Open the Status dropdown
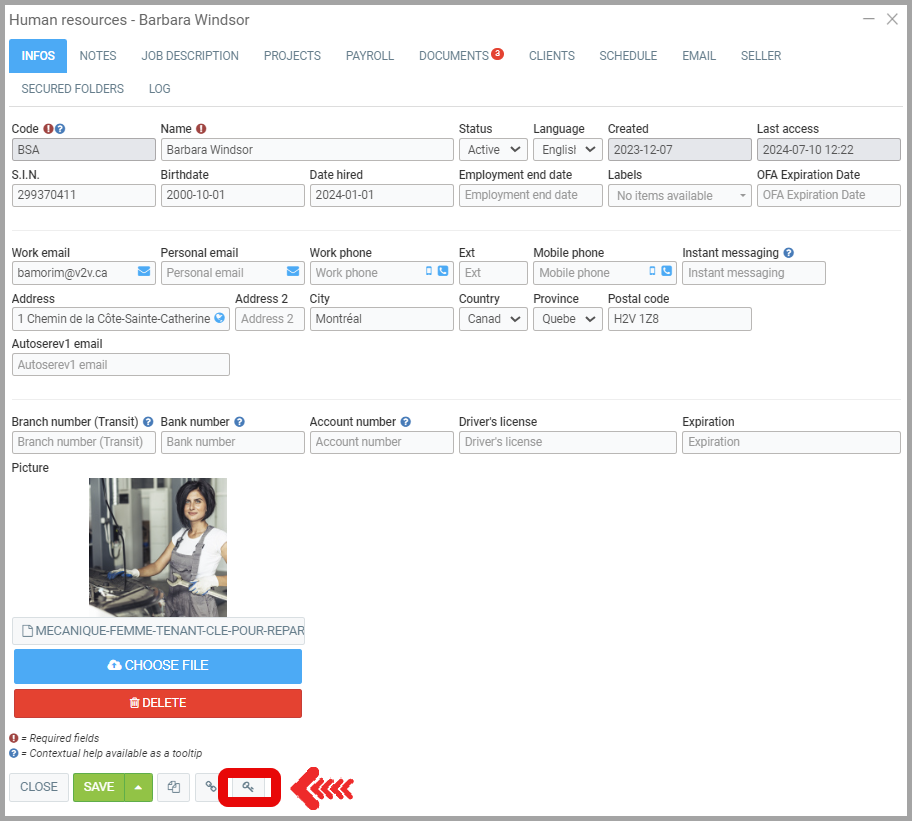The height and width of the screenshot is (821, 912). pyautogui.click(x=493, y=150)
